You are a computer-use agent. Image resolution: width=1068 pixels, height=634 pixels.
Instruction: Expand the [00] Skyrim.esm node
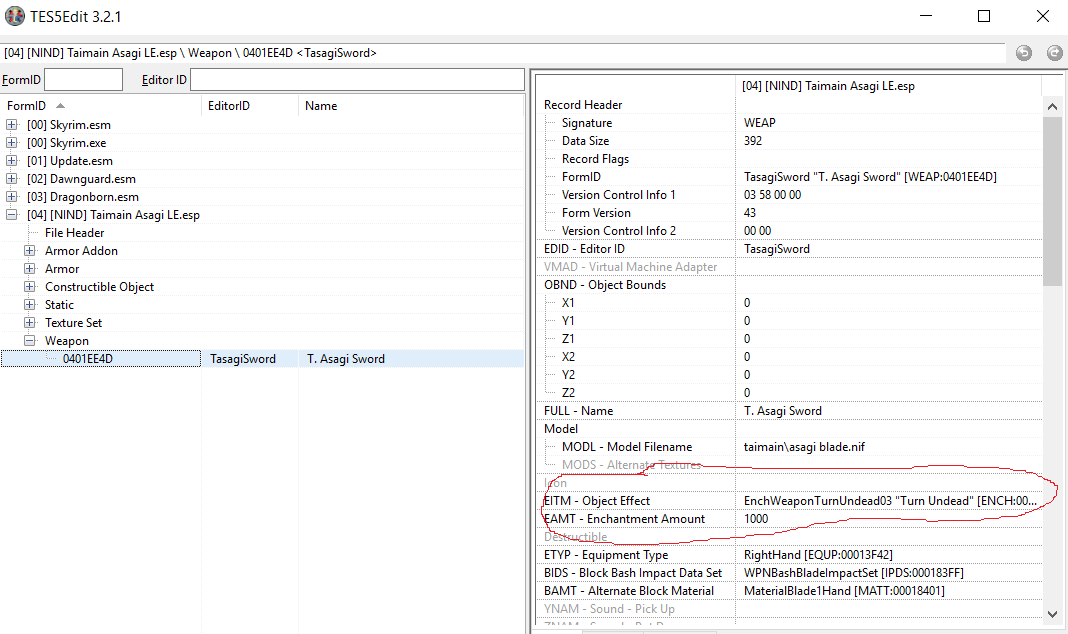(x=12, y=125)
